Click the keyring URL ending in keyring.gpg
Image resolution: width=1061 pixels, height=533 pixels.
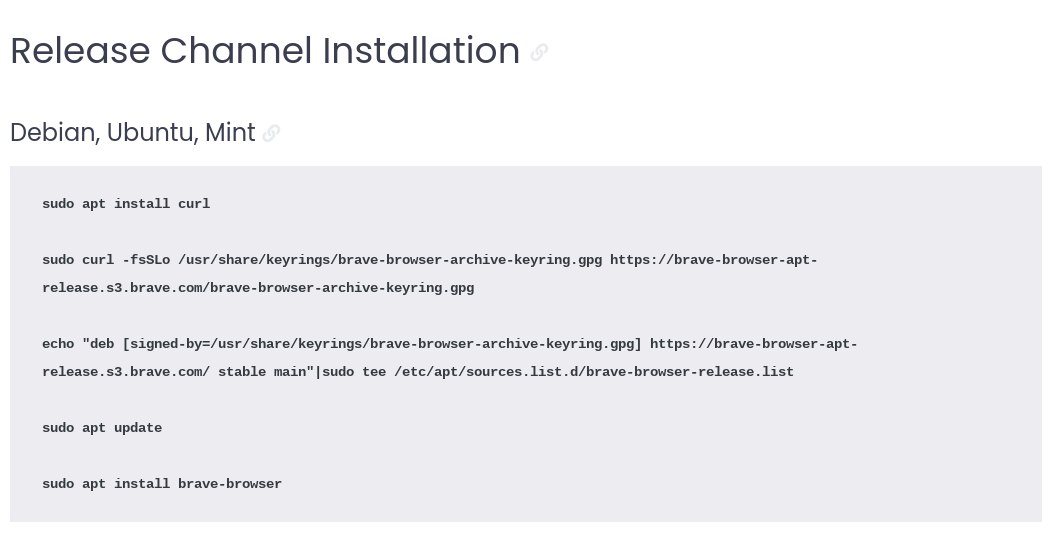[x=258, y=288]
